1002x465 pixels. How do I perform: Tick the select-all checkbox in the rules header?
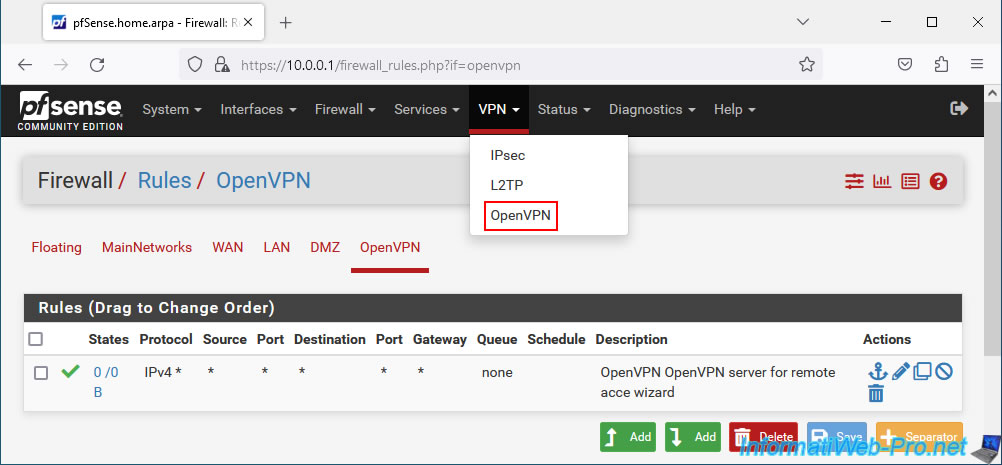[36, 339]
